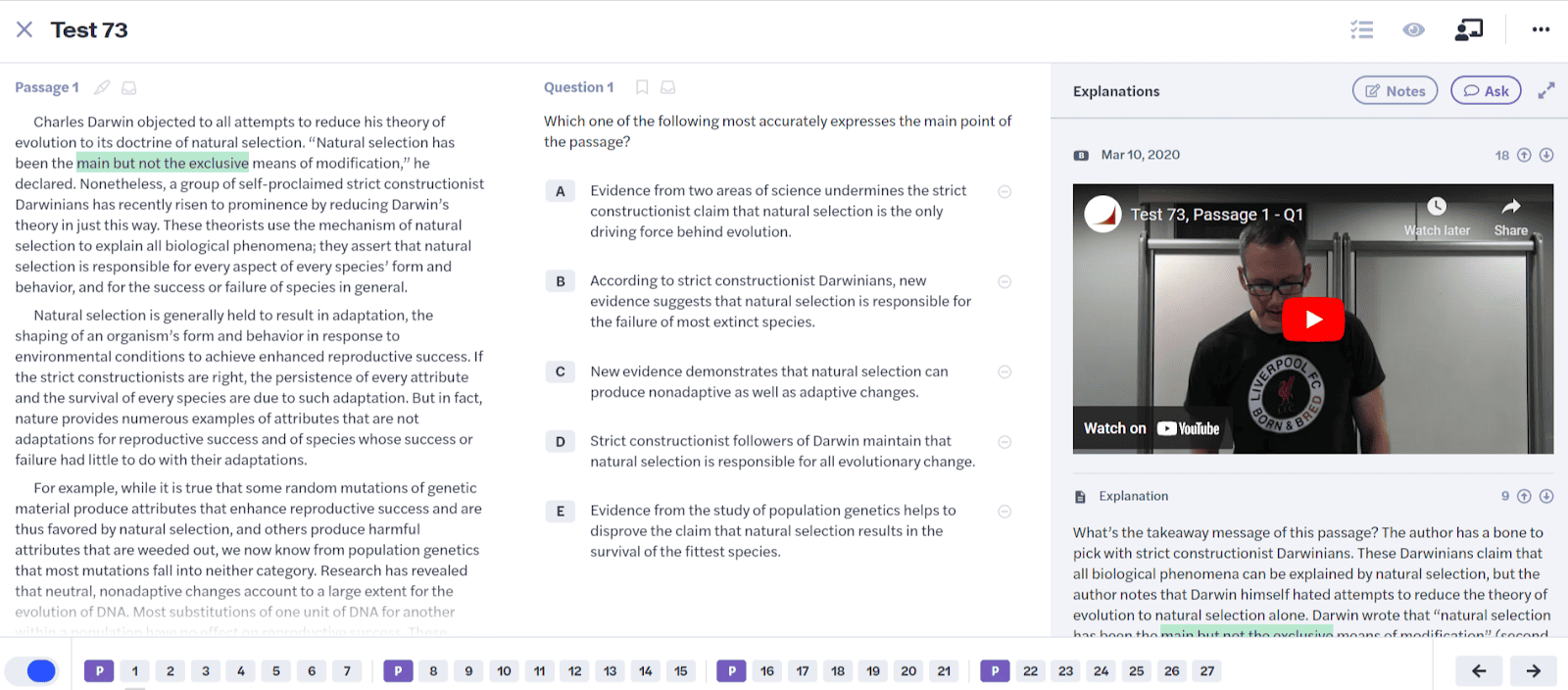
Task: Go to question 4 in navigator
Action: pyautogui.click(x=241, y=671)
